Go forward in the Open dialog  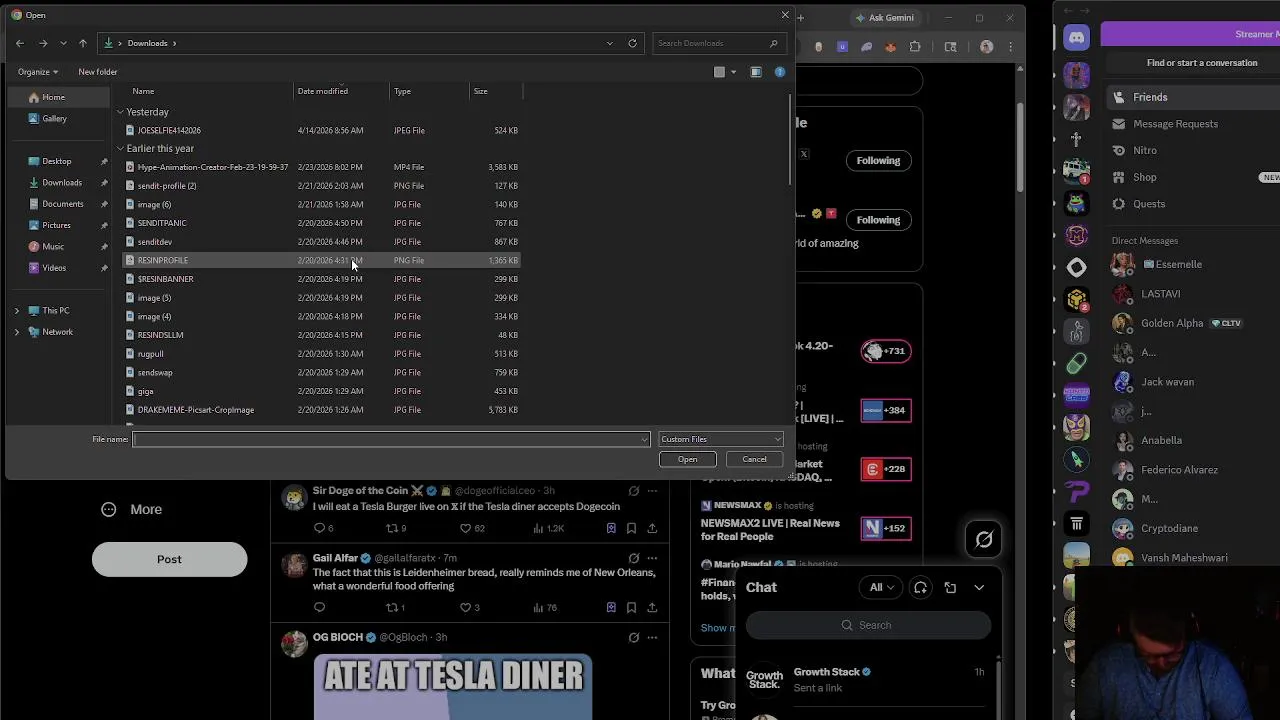[43, 43]
